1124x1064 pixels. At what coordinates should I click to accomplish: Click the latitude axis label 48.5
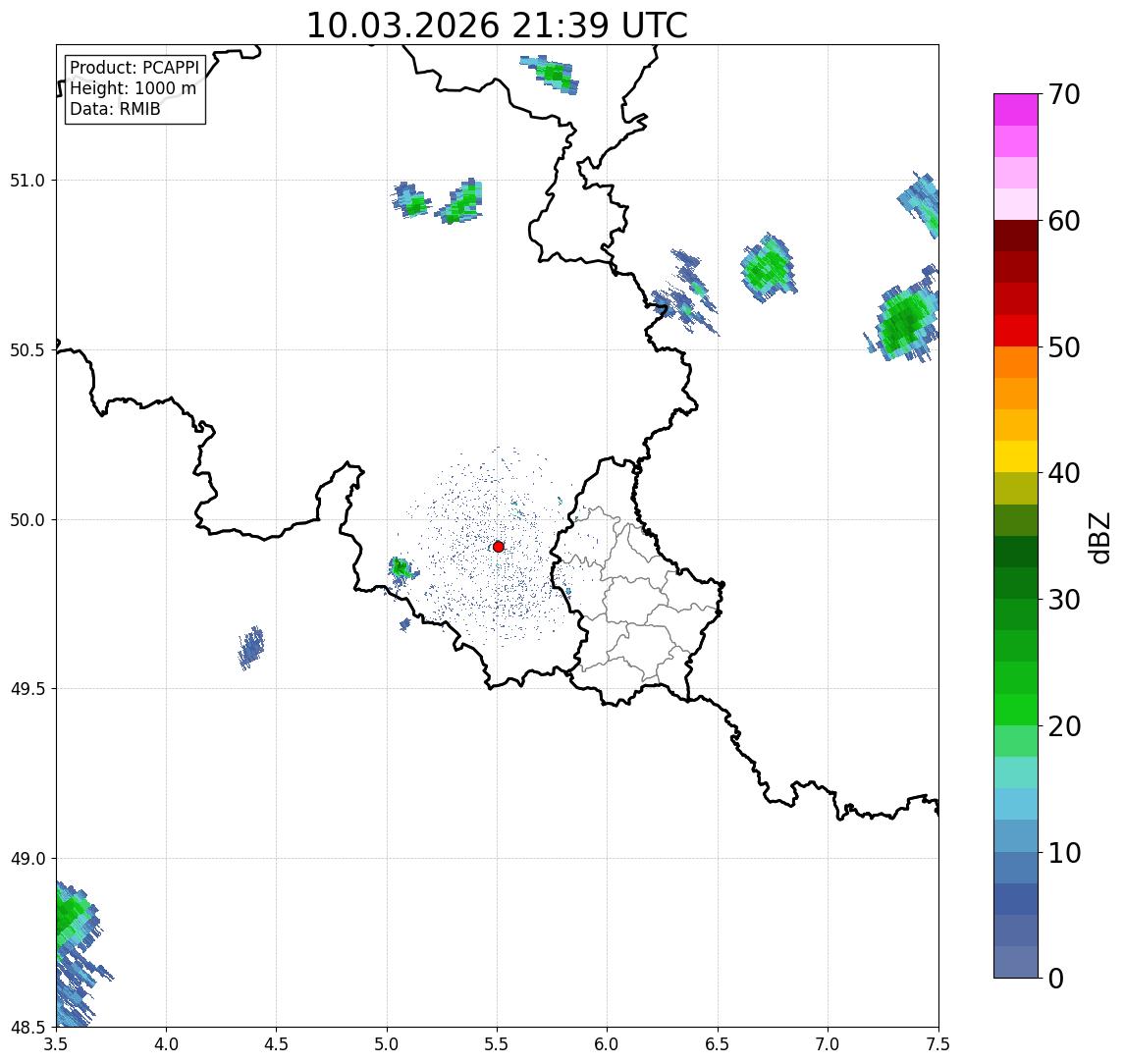tap(27, 1028)
